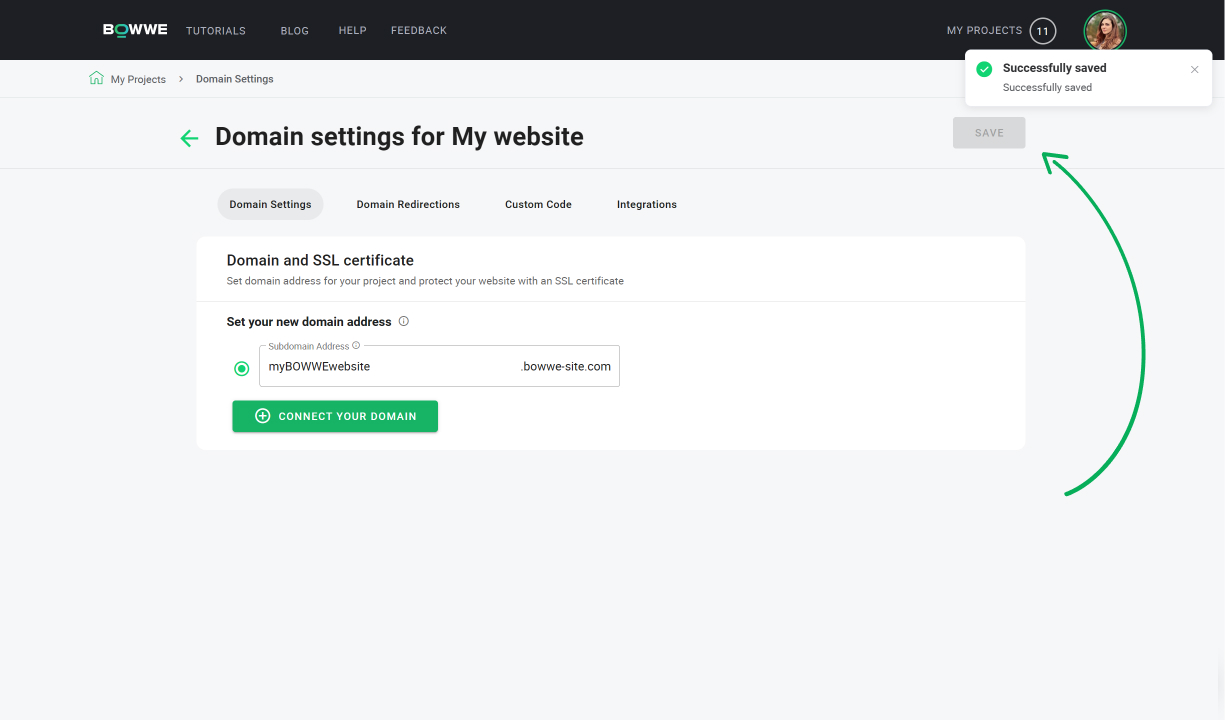This screenshot has width=1225, height=720.
Task: Open BLOG in the top navigation
Action: point(295,31)
